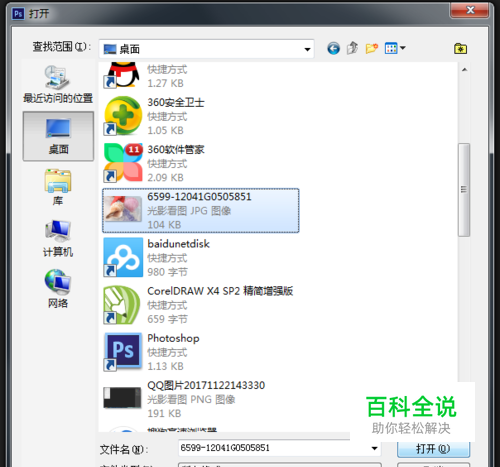Select the Photoshop shortcut icon
The image size is (500, 467).
122,352
